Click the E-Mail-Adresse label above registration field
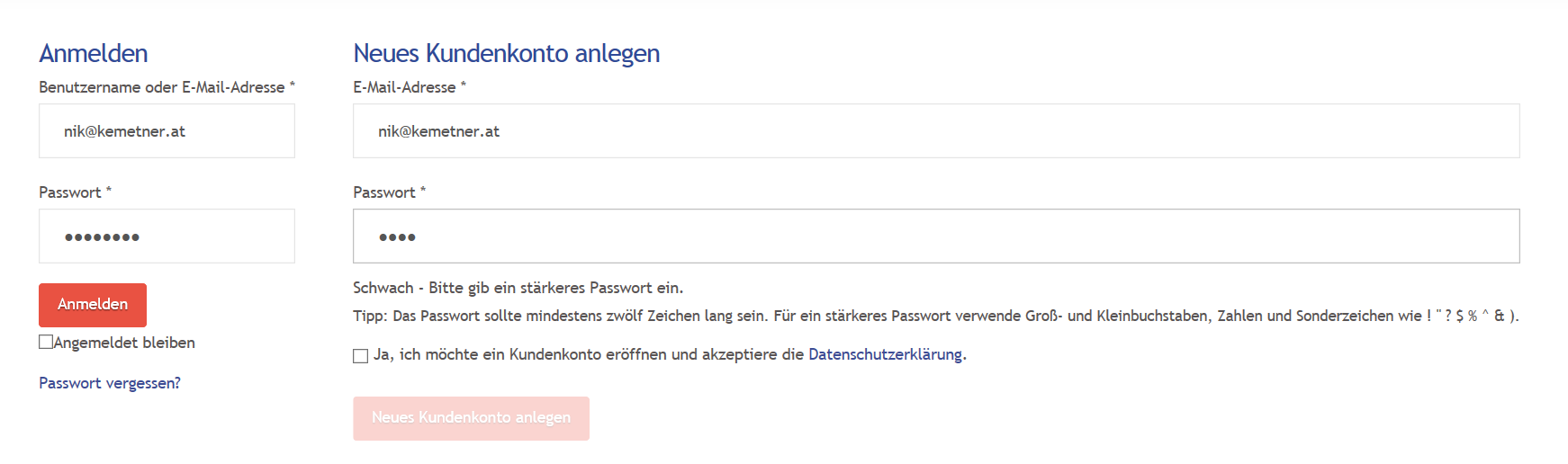The height and width of the screenshot is (464, 1568). [x=410, y=87]
